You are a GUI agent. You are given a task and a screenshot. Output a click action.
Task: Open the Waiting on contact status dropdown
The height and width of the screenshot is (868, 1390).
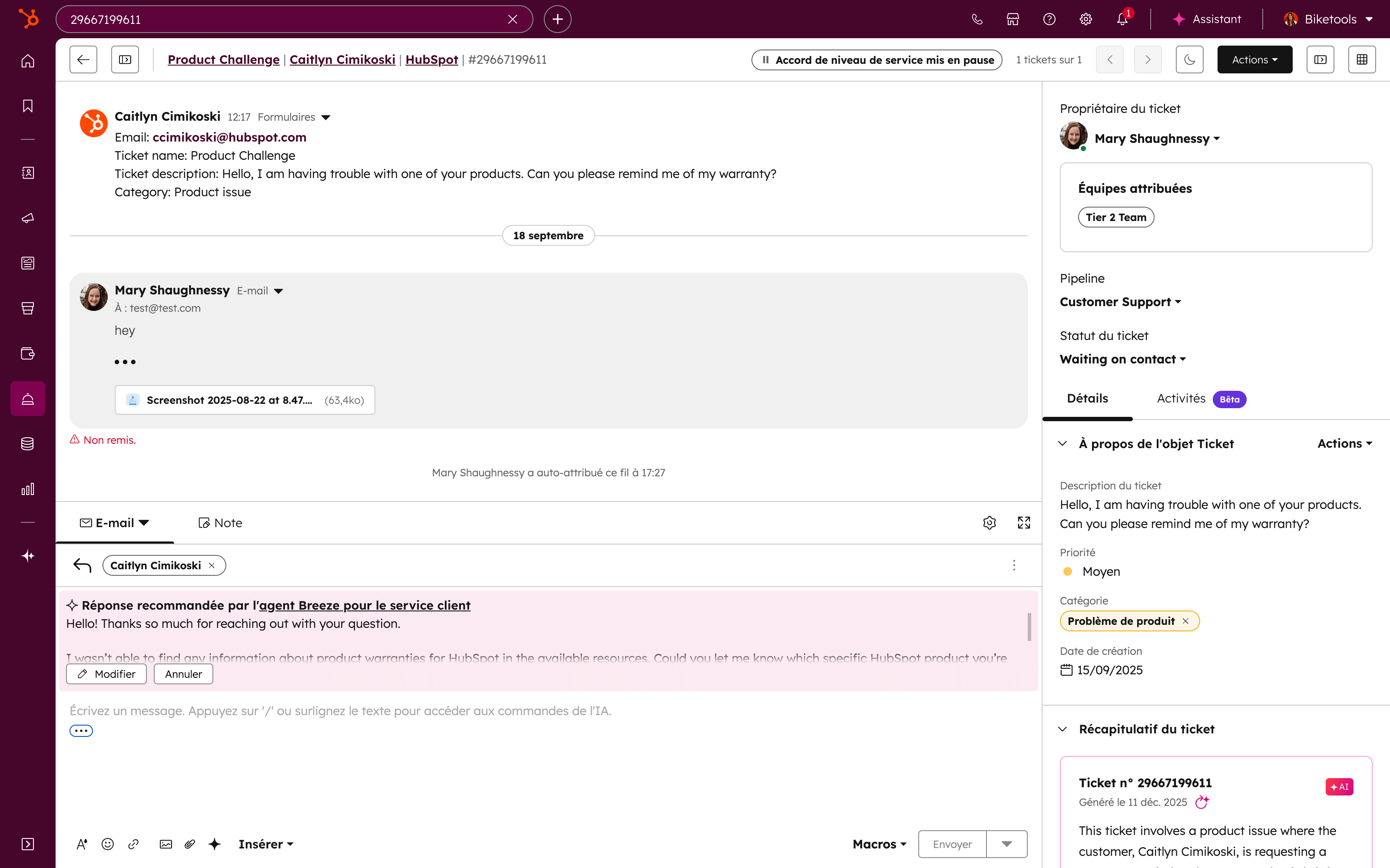tap(1122, 359)
